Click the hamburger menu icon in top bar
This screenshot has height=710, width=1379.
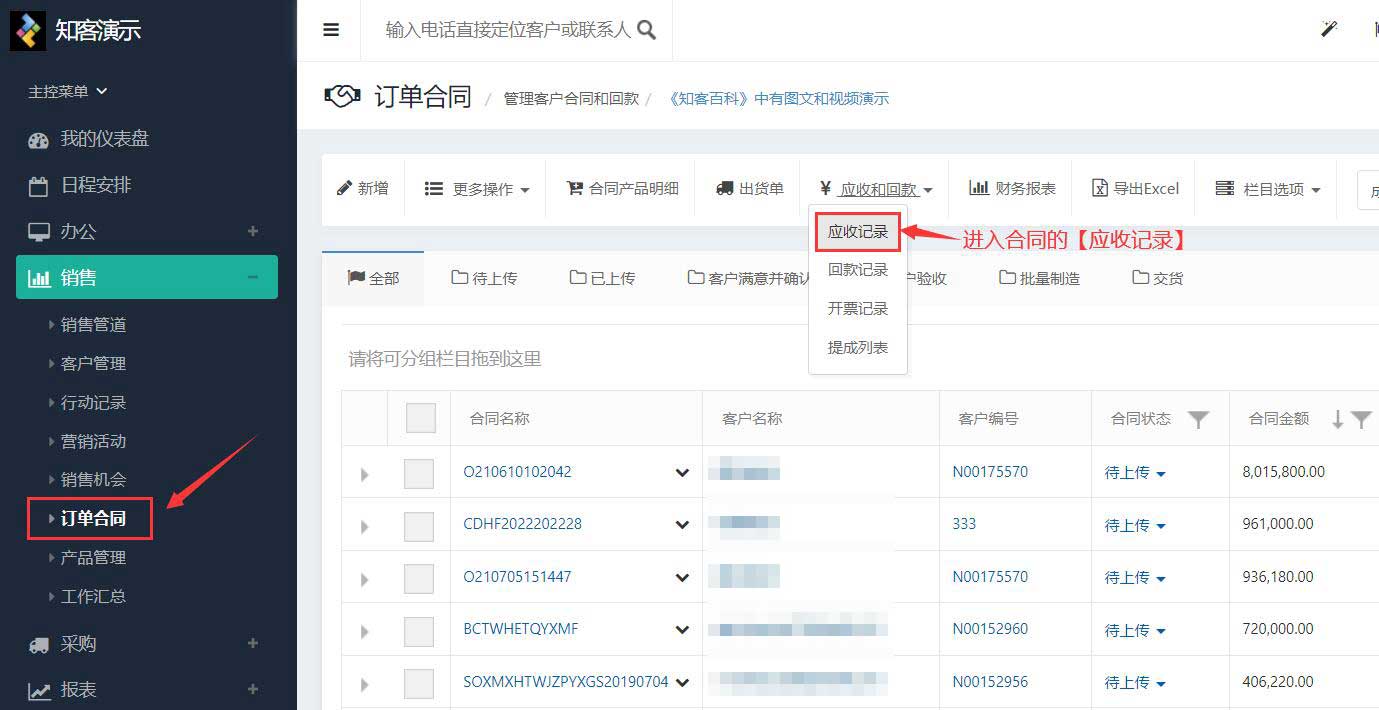point(331,30)
